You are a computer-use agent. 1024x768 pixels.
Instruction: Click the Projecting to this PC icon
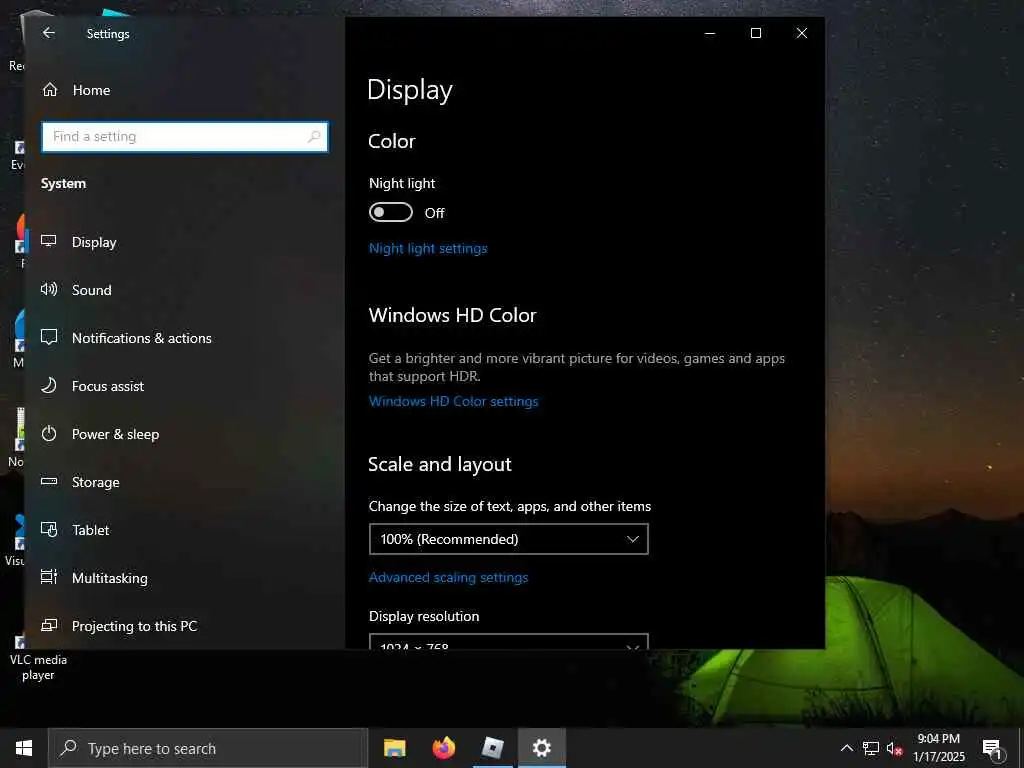point(49,625)
